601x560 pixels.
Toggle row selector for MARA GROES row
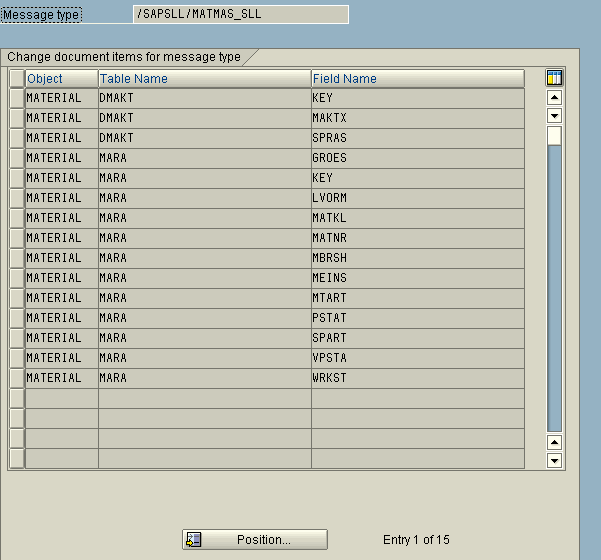click(17, 158)
